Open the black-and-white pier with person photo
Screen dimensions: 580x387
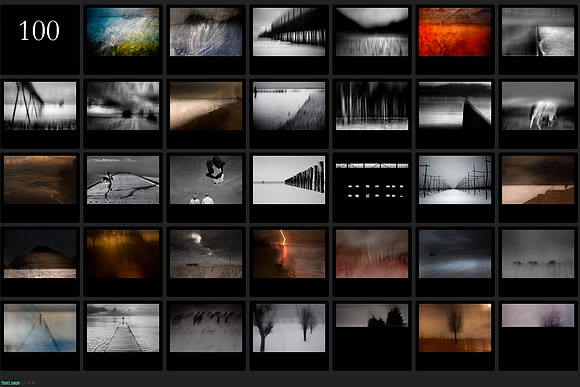point(123,328)
